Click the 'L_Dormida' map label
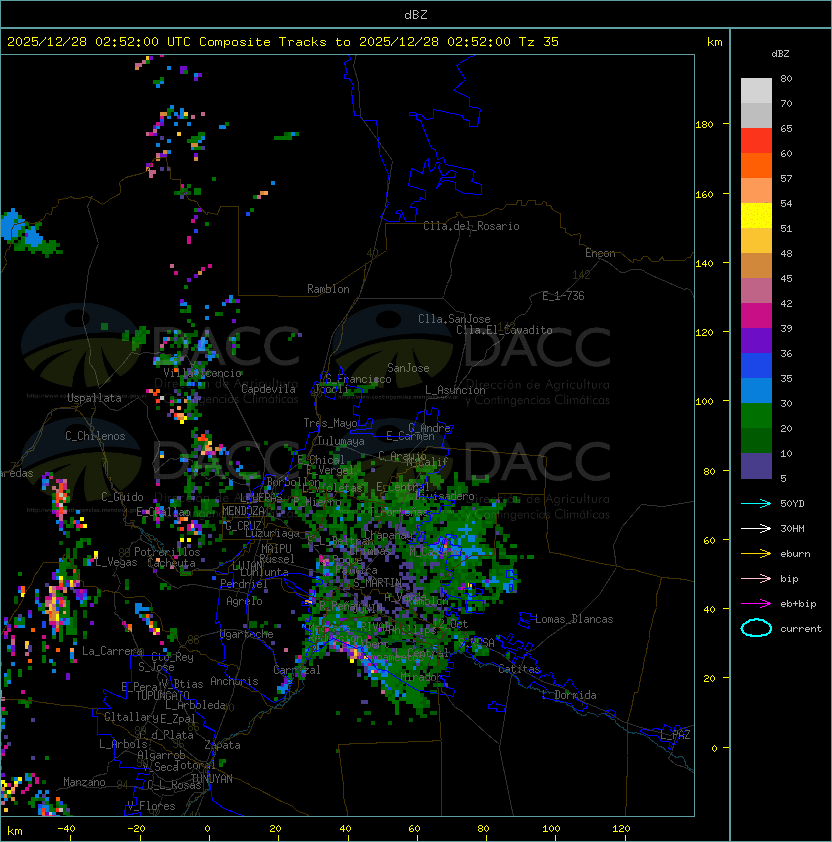 [x=569, y=695]
